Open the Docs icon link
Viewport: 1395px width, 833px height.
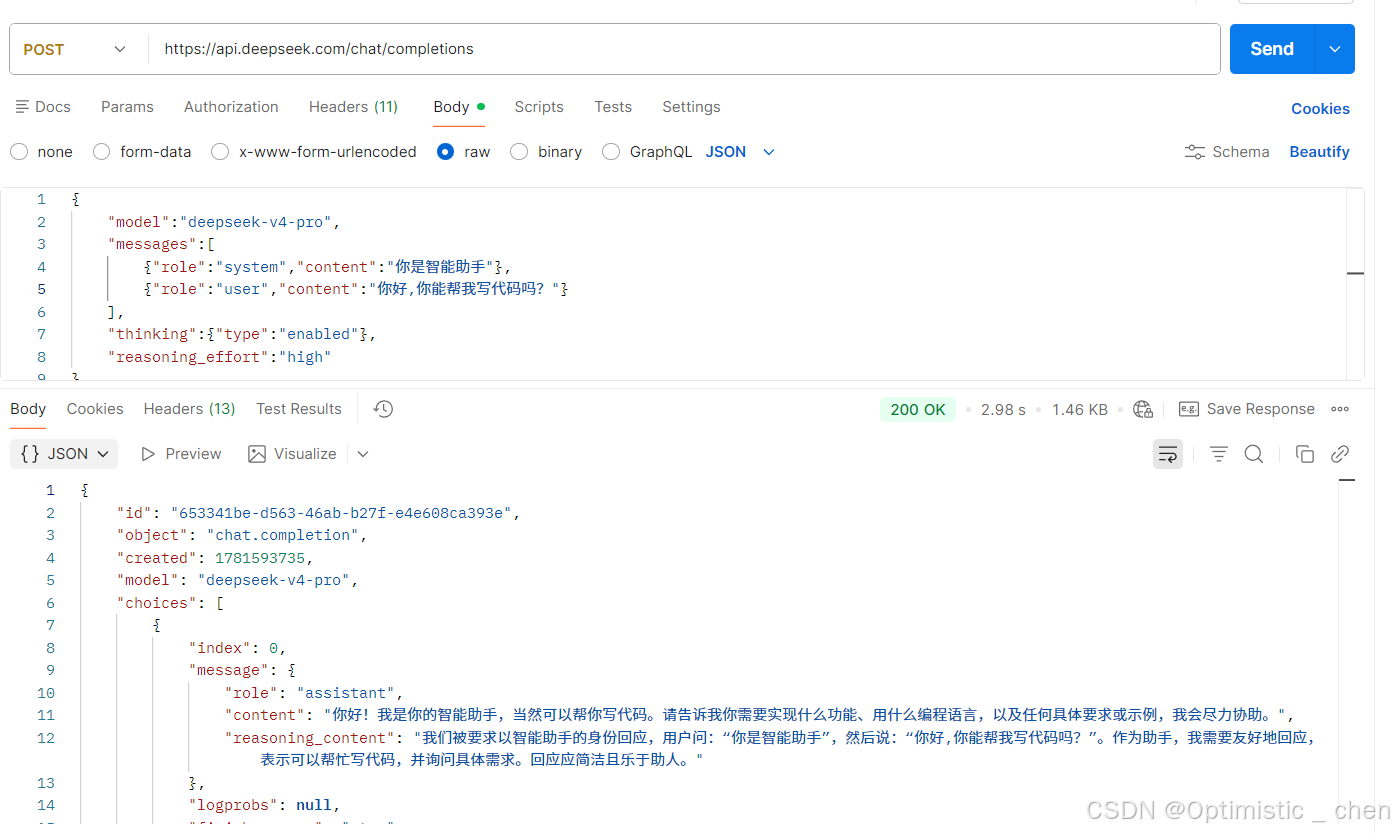[22, 107]
